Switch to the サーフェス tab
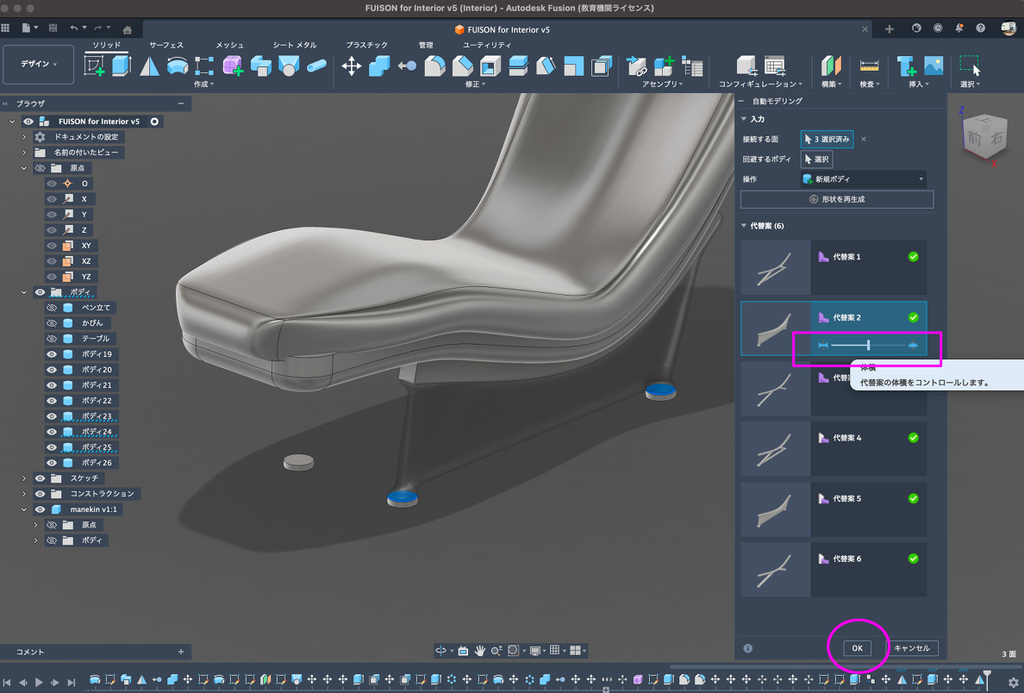The image size is (1024, 693). pyautogui.click(x=166, y=45)
